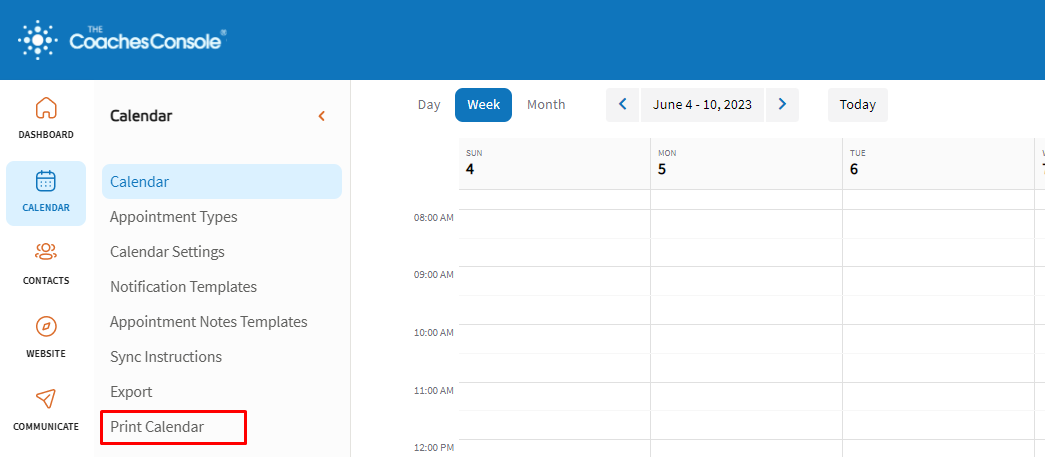Image resolution: width=1045 pixels, height=457 pixels.
Task: Open Appointment Types menu item
Action: click(174, 217)
